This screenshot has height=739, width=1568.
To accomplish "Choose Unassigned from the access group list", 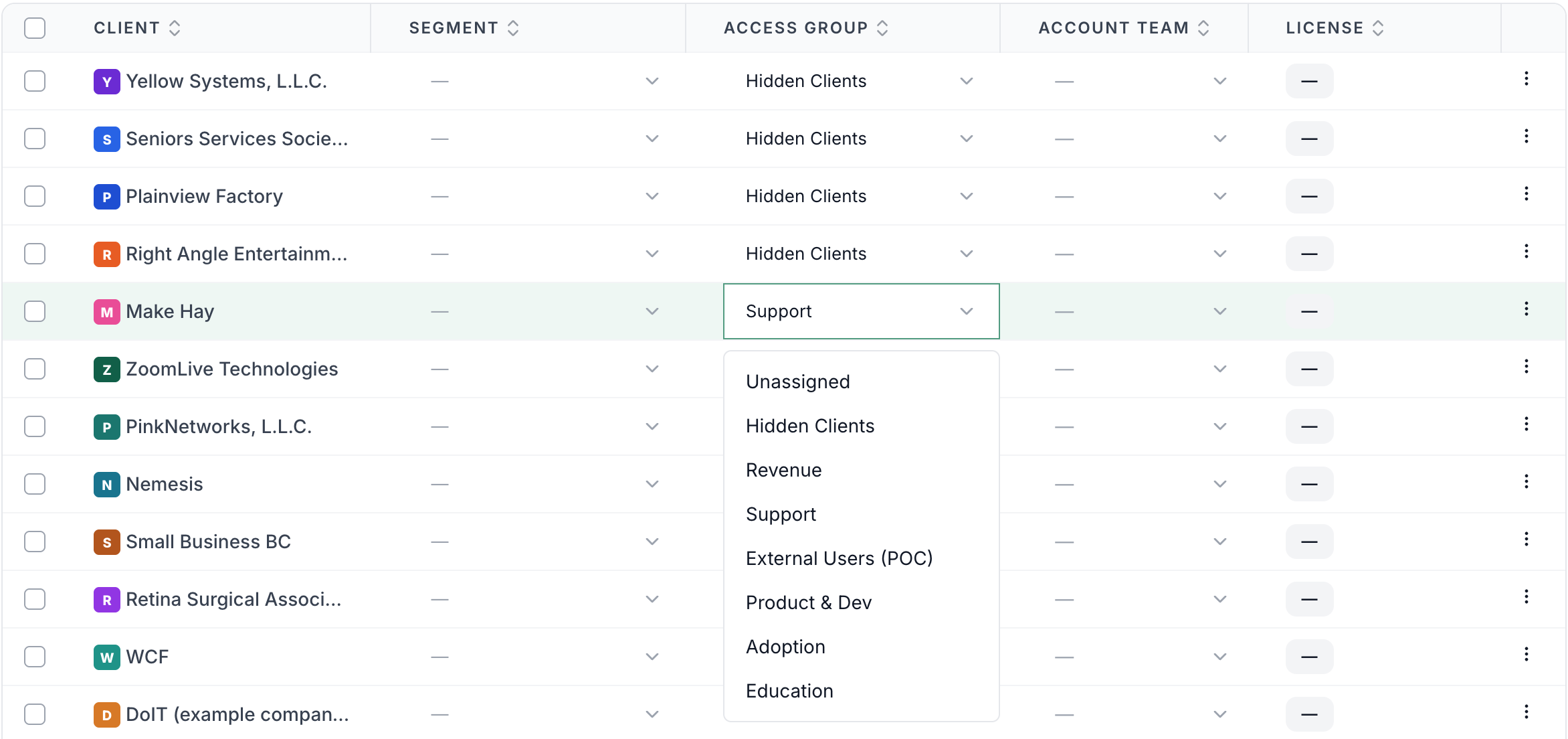I will (x=861, y=382).
